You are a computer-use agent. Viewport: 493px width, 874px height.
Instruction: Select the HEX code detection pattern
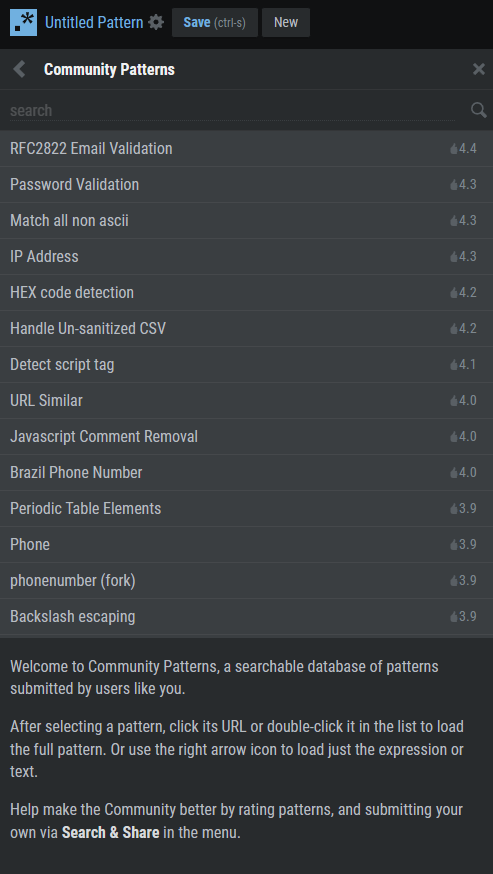(x=246, y=293)
